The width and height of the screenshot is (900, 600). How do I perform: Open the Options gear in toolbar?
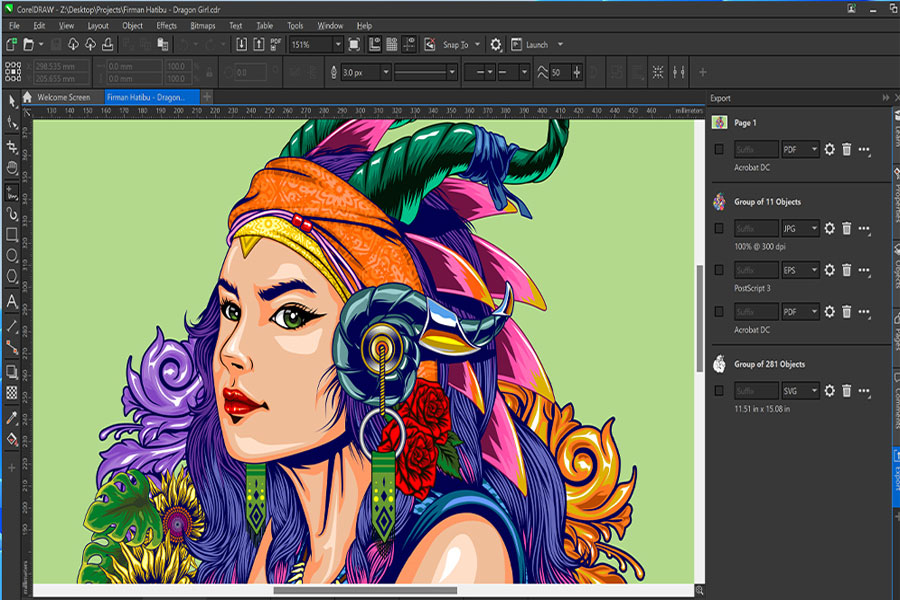(496, 44)
